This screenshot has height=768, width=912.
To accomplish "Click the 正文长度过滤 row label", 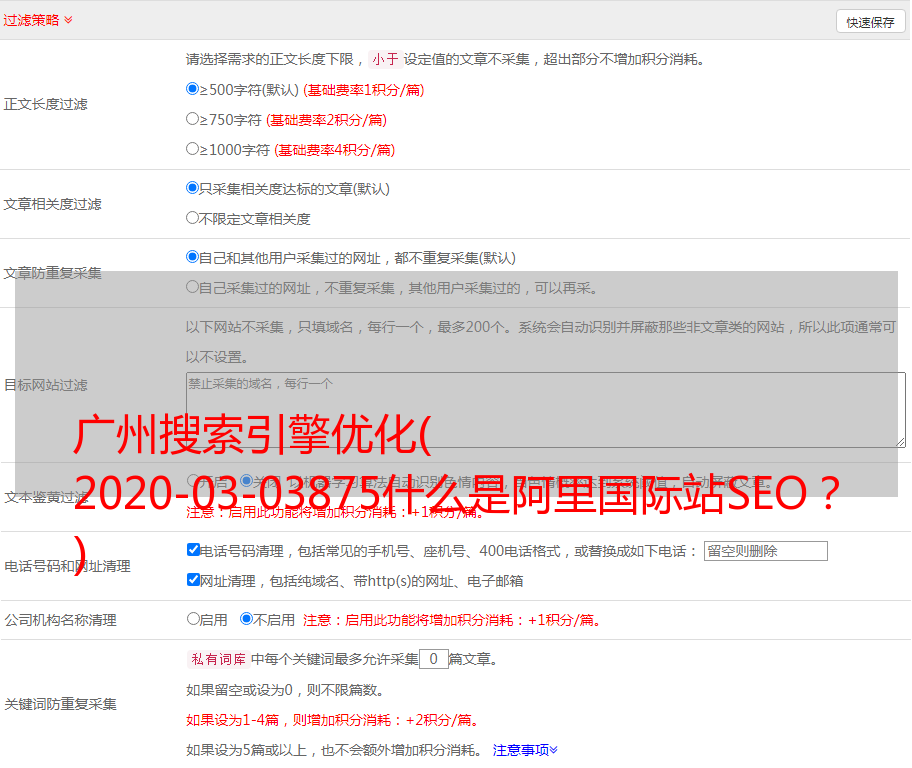I will 46,104.
